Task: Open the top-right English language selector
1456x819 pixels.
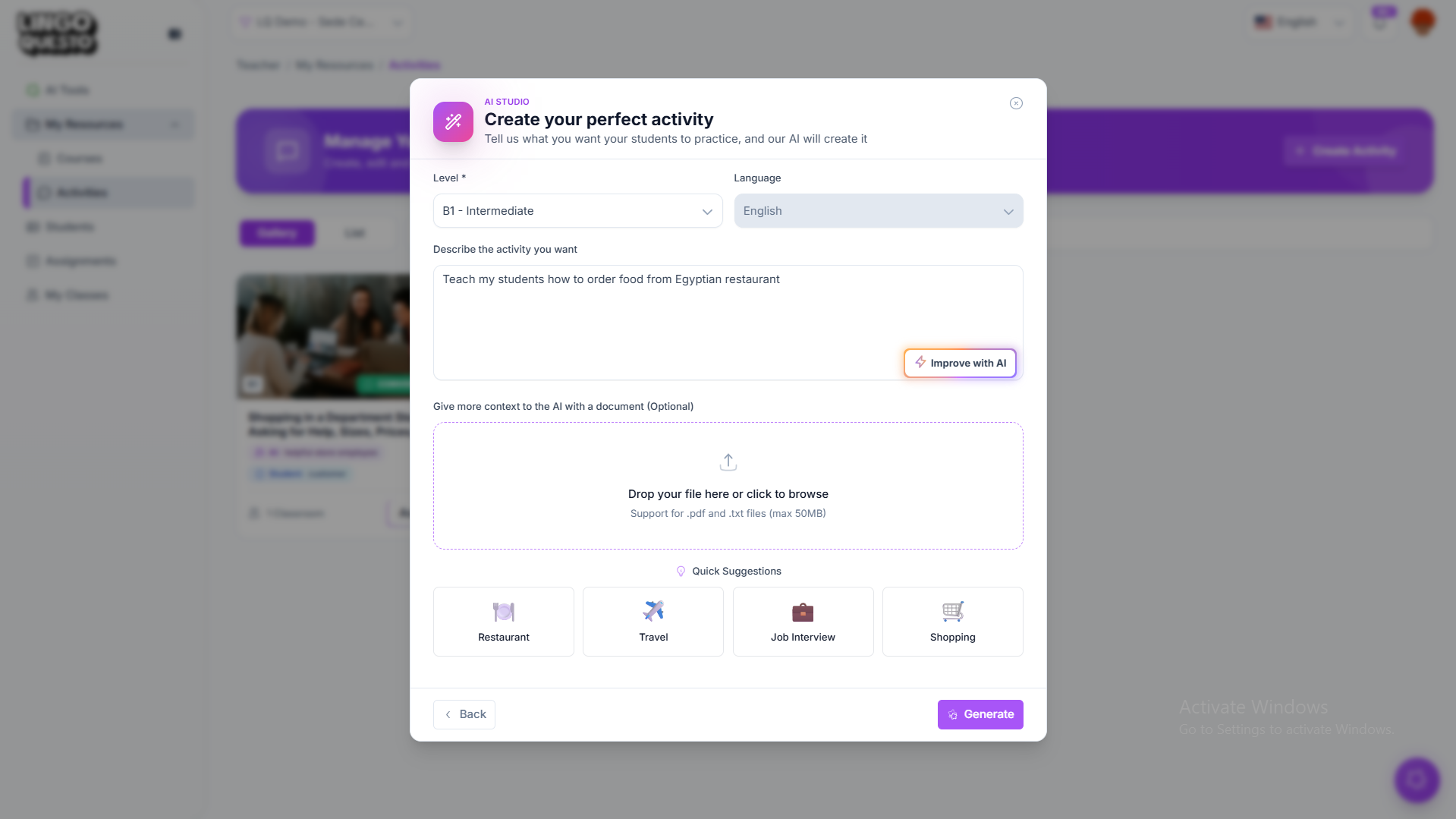Action: pyautogui.click(x=1300, y=22)
